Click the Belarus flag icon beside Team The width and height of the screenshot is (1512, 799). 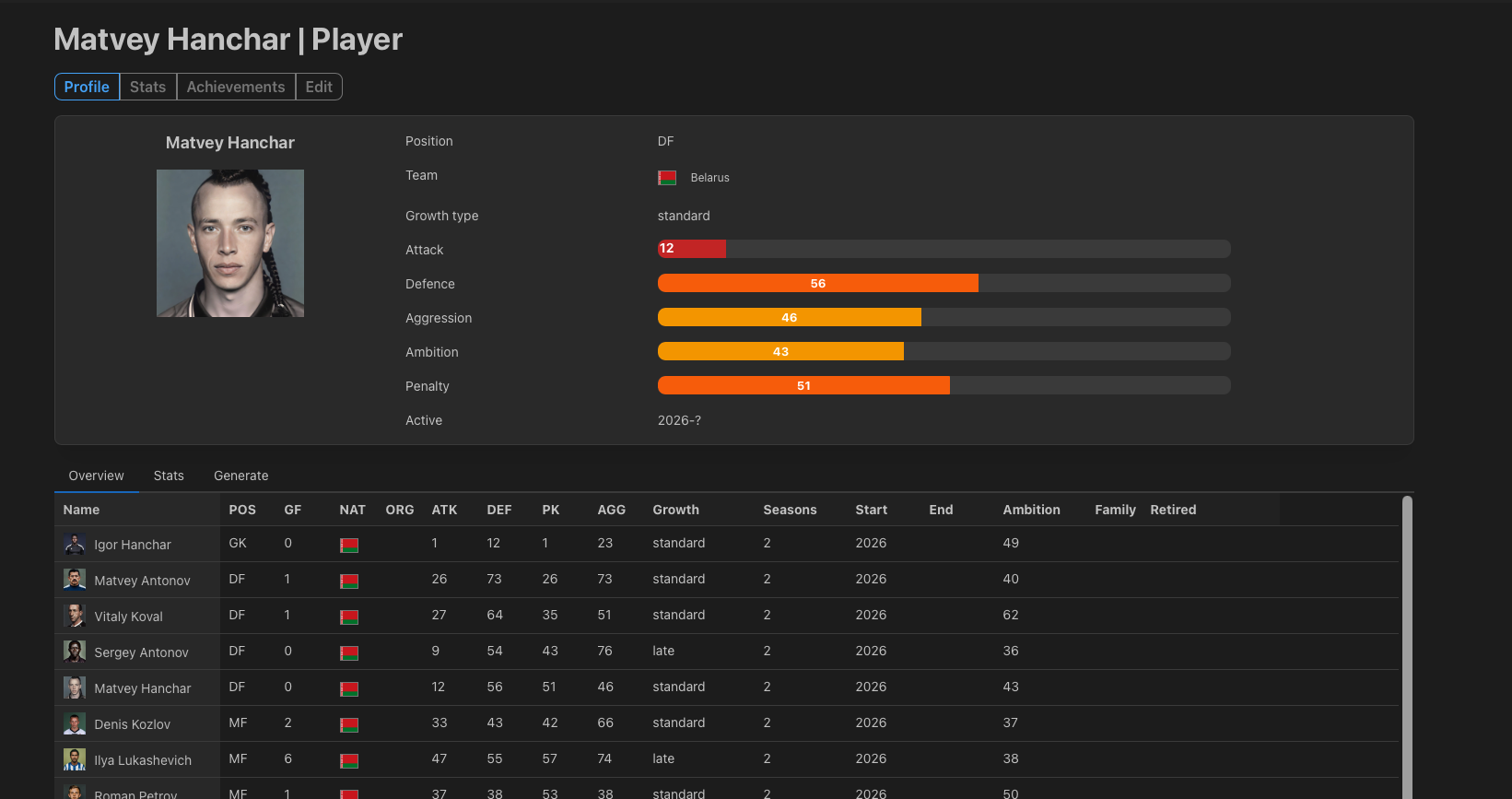[667, 178]
